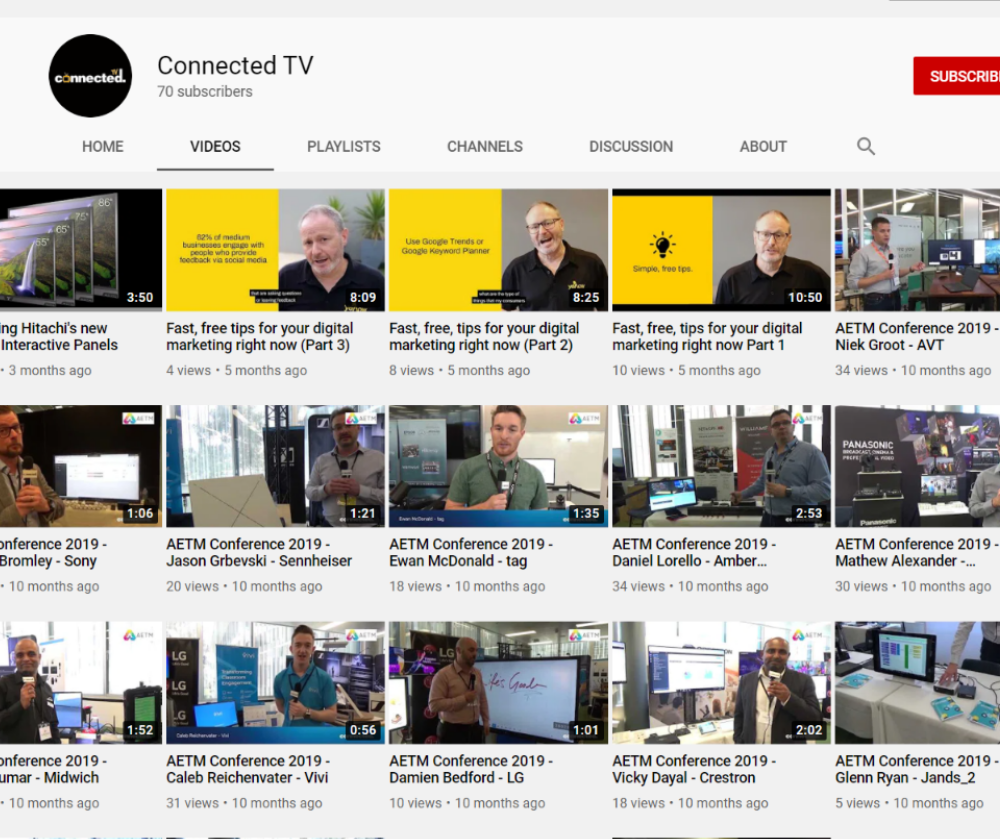Screen dimensions: 1000x839
Task: Click the Glenn Ryan - Jands_2 title
Action: coord(916,770)
